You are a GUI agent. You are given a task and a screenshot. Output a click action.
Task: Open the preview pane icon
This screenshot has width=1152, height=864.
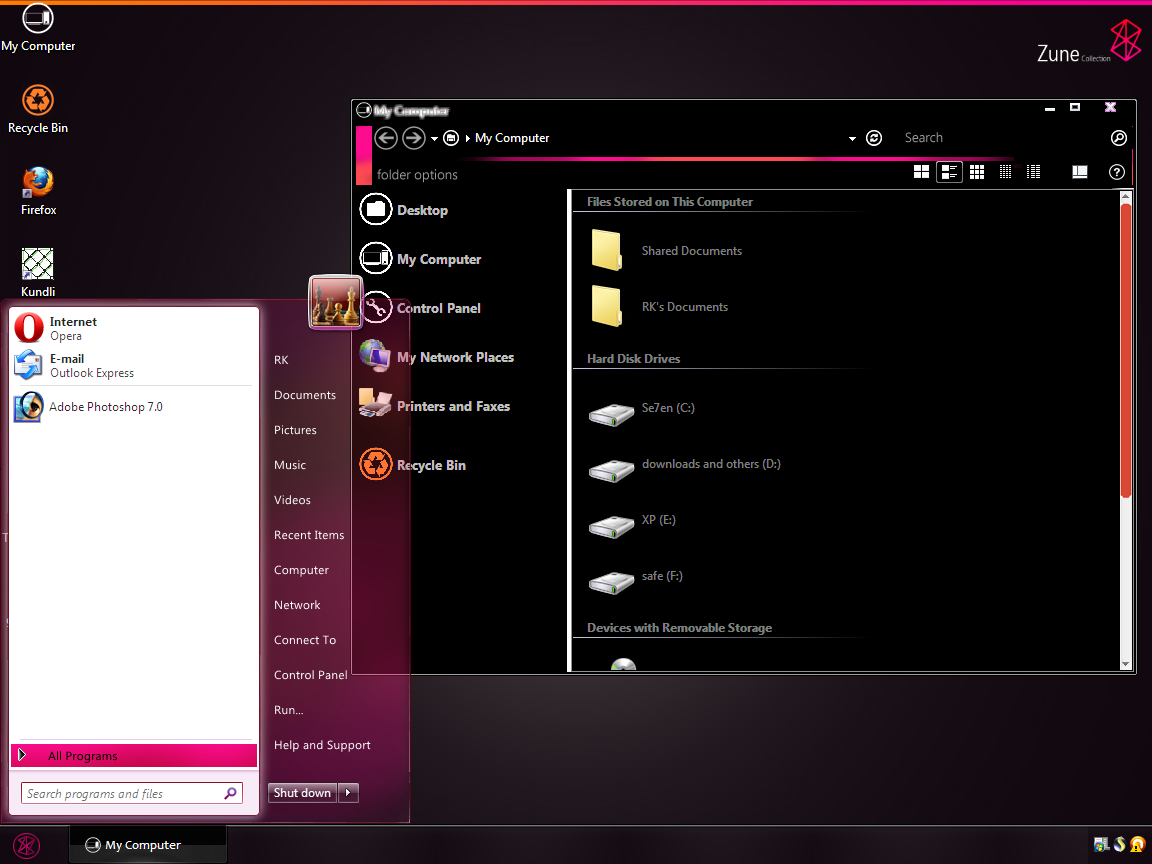pyautogui.click(x=1079, y=171)
